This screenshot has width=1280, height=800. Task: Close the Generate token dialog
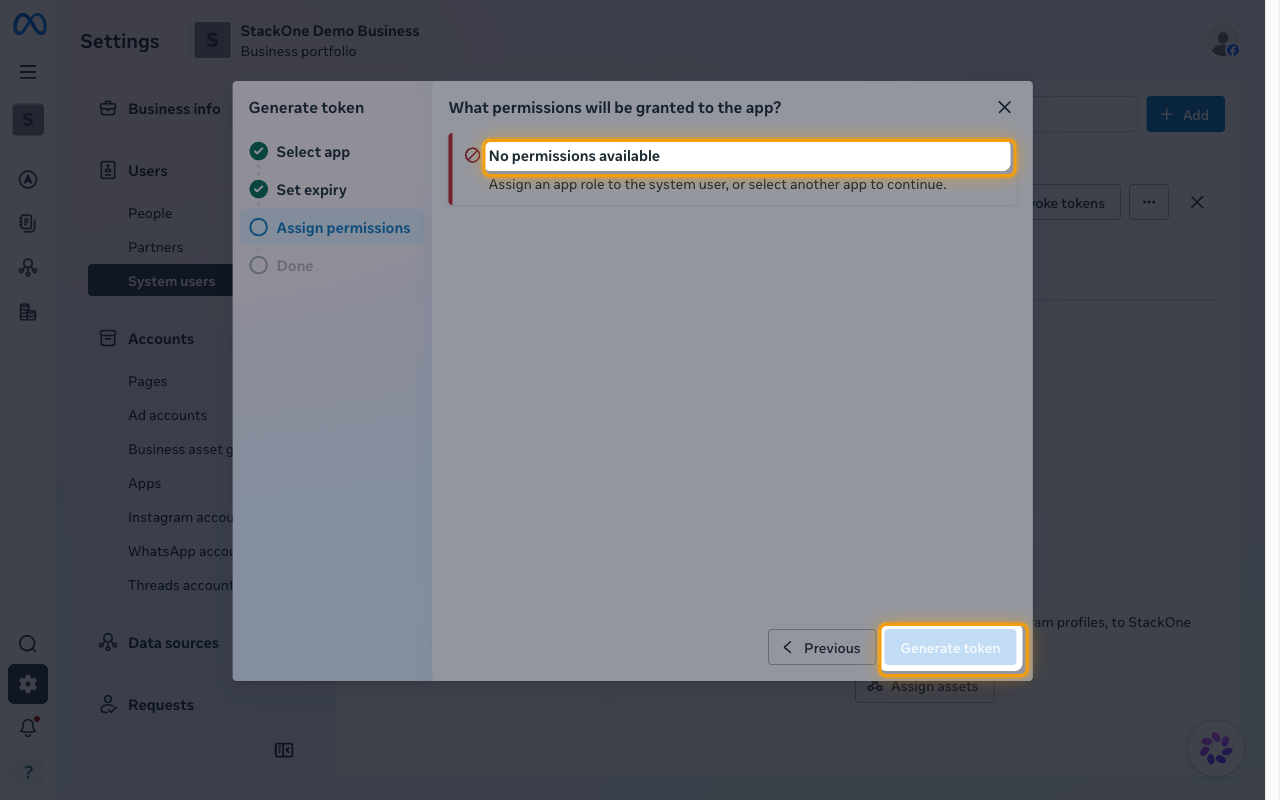1005,107
